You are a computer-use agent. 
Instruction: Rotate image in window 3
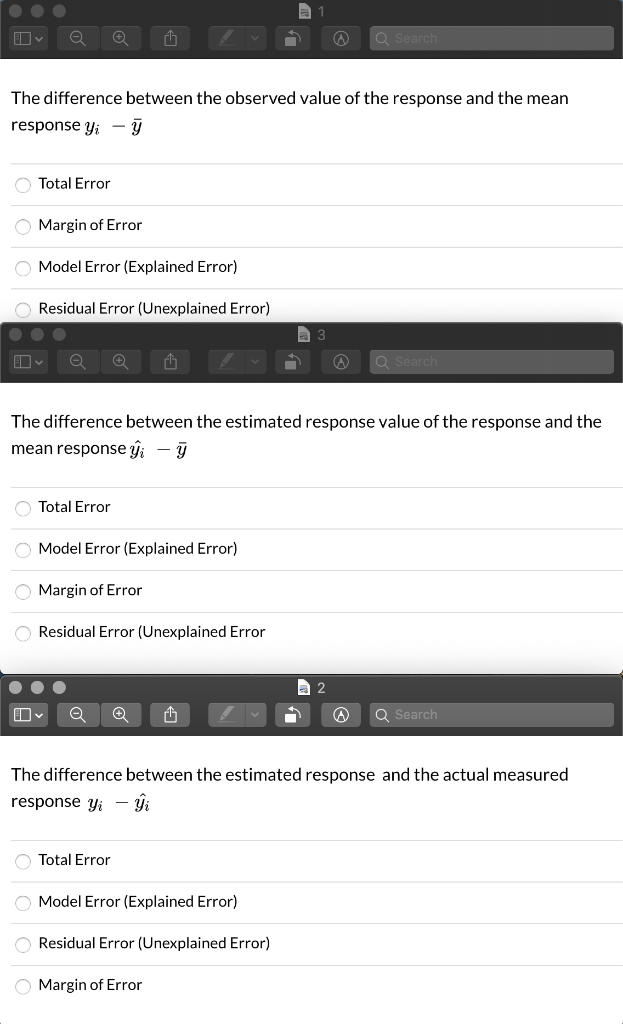click(293, 362)
